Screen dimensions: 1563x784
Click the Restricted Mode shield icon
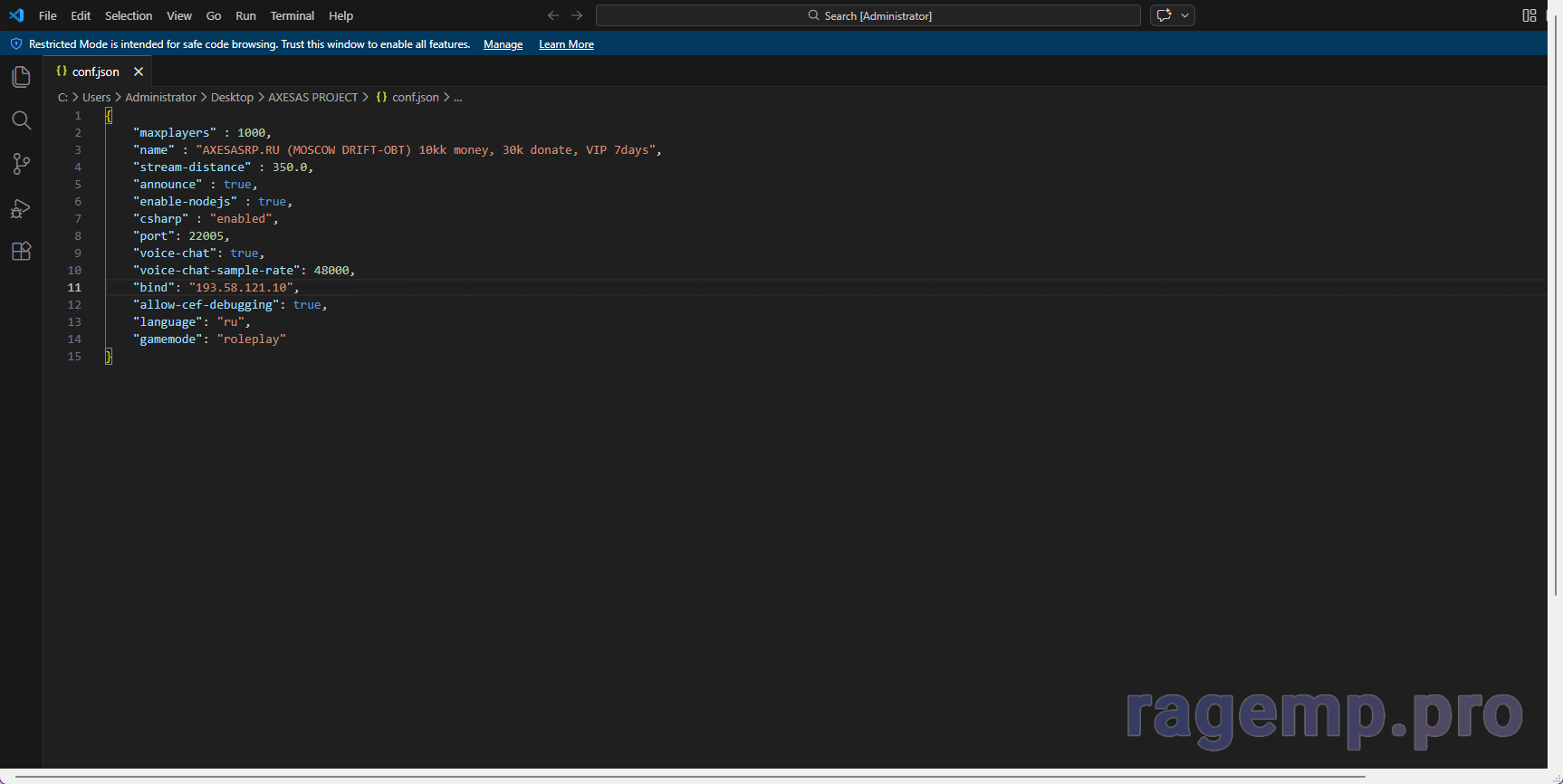click(16, 44)
